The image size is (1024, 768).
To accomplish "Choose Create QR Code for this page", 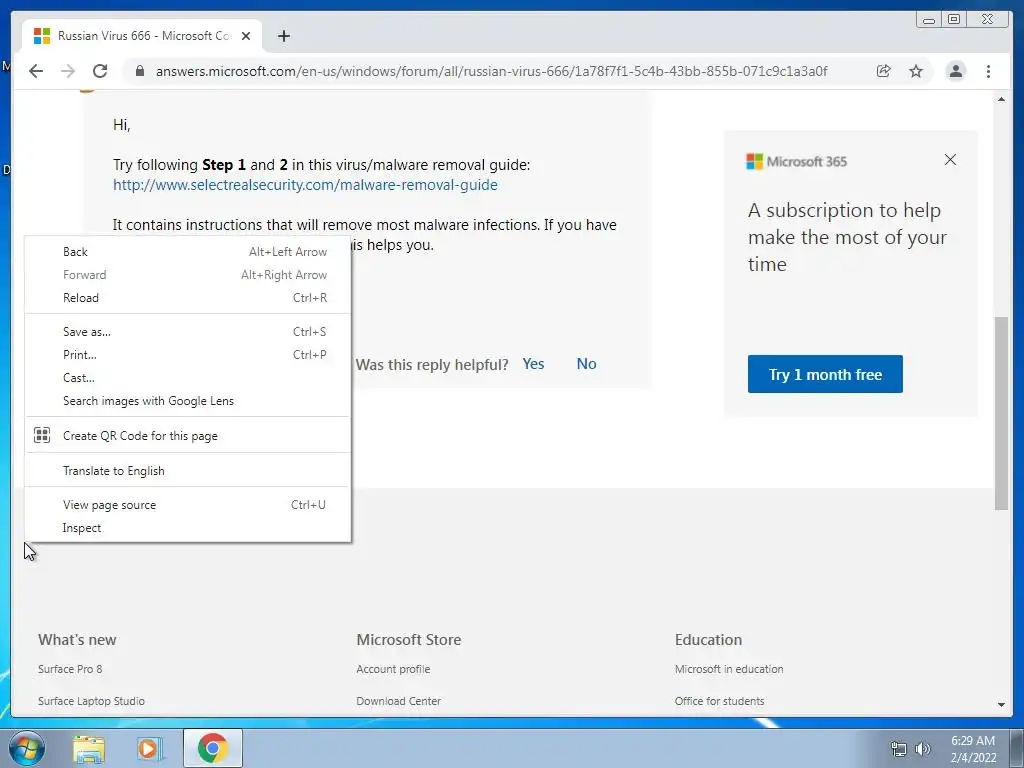I will coord(188,436).
